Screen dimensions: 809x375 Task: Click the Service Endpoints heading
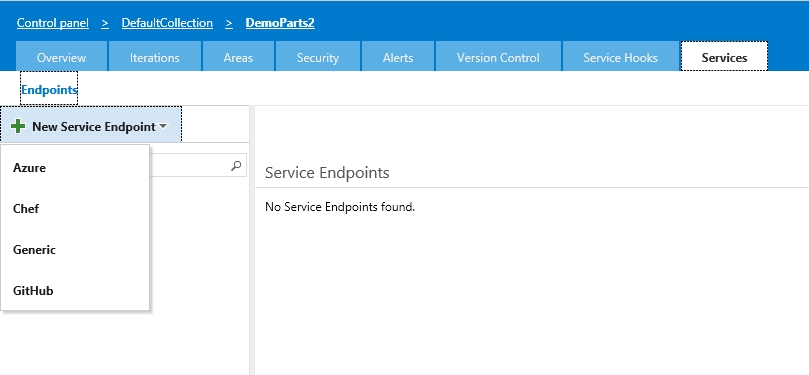pyautogui.click(x=327, y=172)
